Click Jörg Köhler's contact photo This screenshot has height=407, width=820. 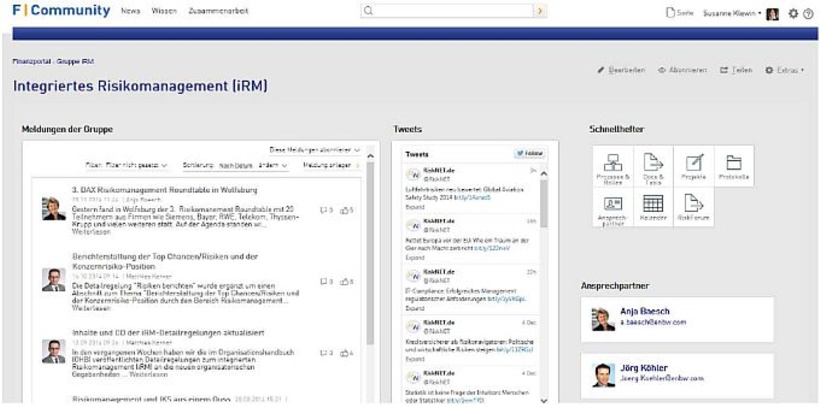click(603, 375)
